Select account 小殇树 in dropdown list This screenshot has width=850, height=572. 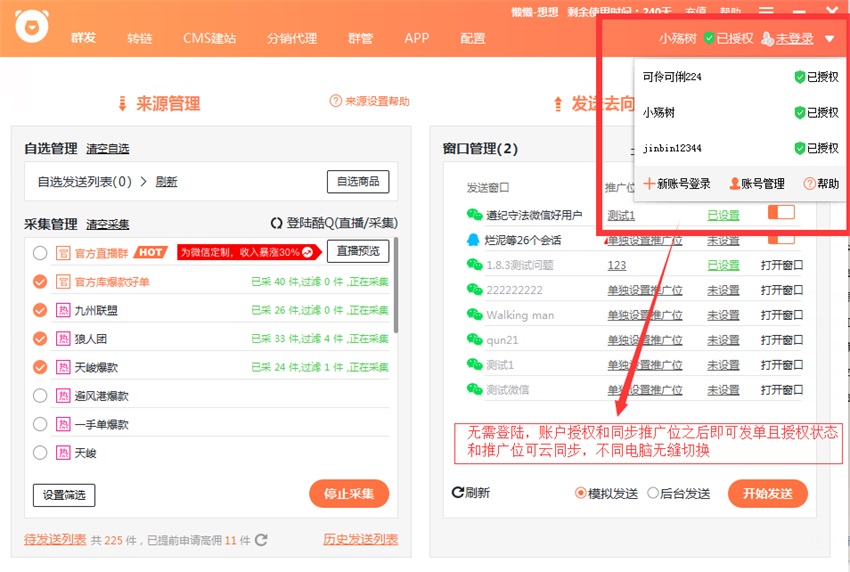click(x=659, y=112)
